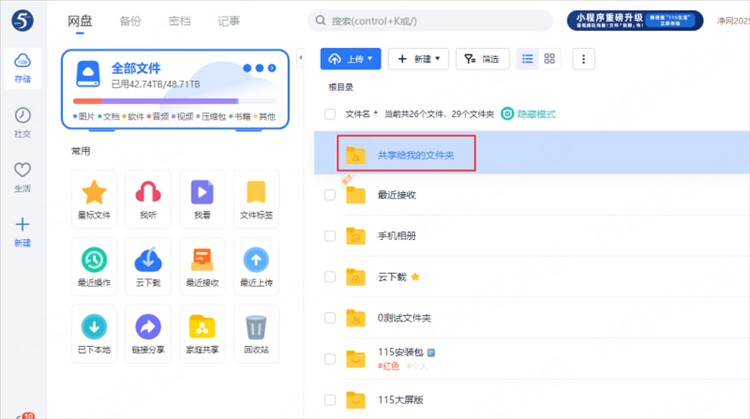Click the 115 logo icon
Screen dimensions: 750x419
coord(22,21)
